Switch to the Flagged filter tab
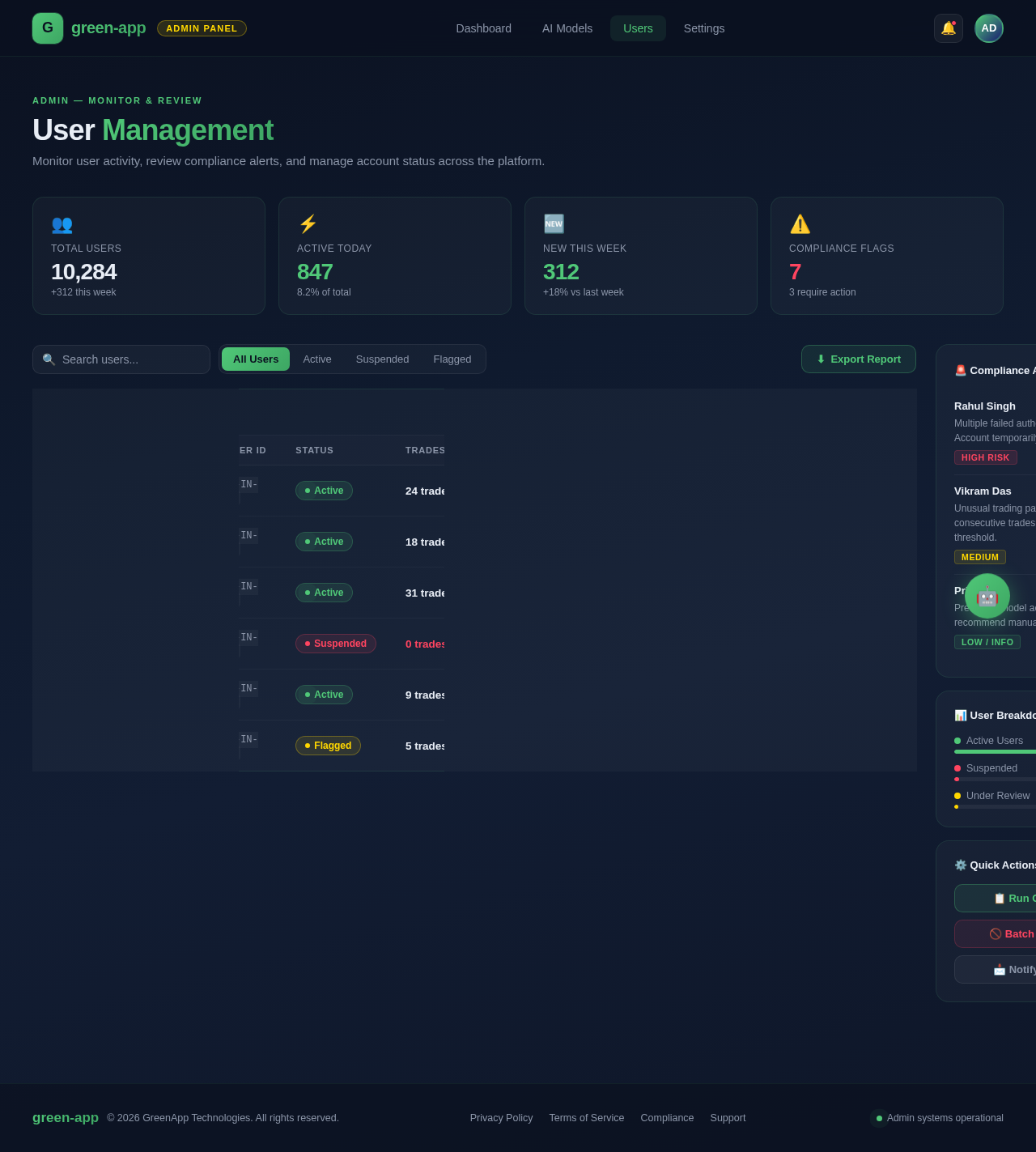The width and height of the screenshot is (1036, 1152). tap(452, 359)
